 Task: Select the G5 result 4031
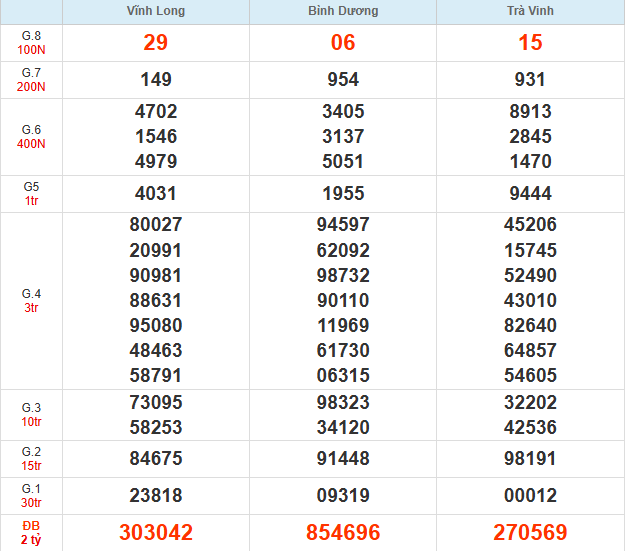(156, 194)
